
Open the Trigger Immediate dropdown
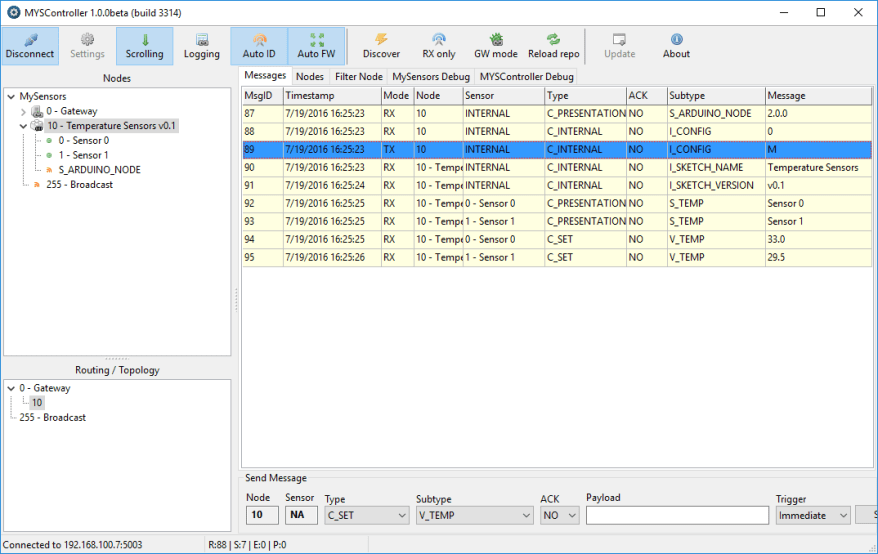[x=813, y=515]
